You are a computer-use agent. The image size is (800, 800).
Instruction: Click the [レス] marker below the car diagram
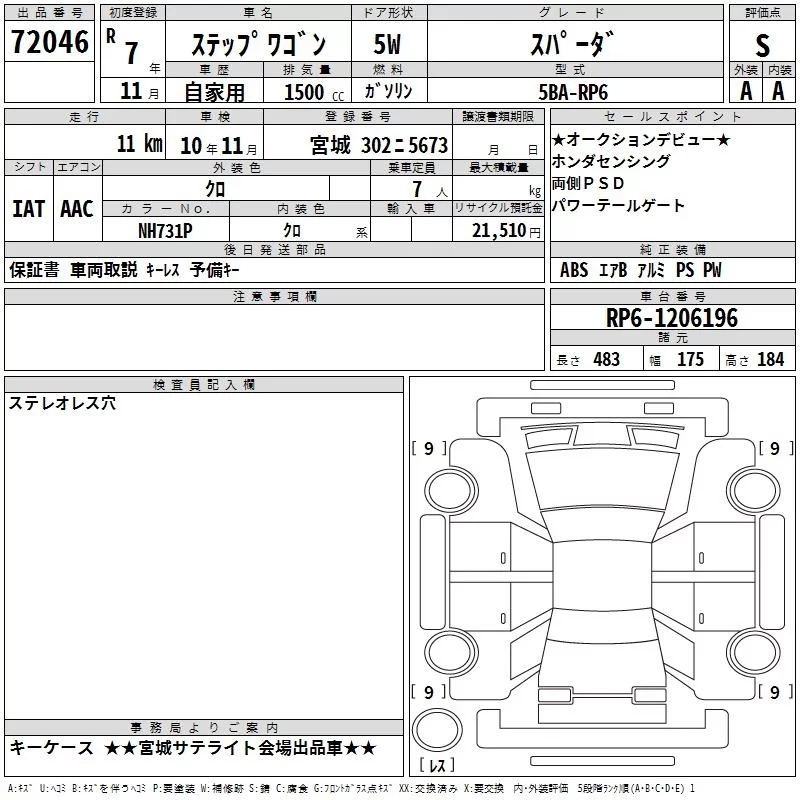[x=437, y=767]
